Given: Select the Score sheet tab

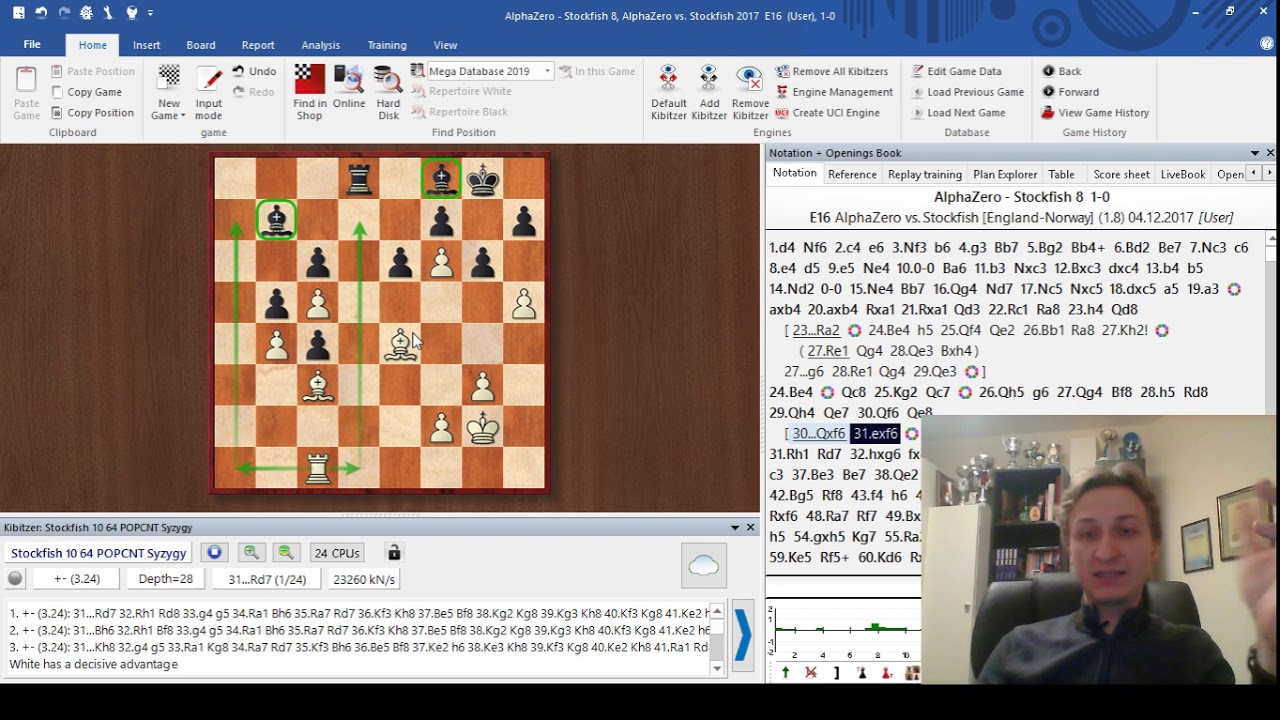Looking at the screenshot, I should coord(1121,174).
